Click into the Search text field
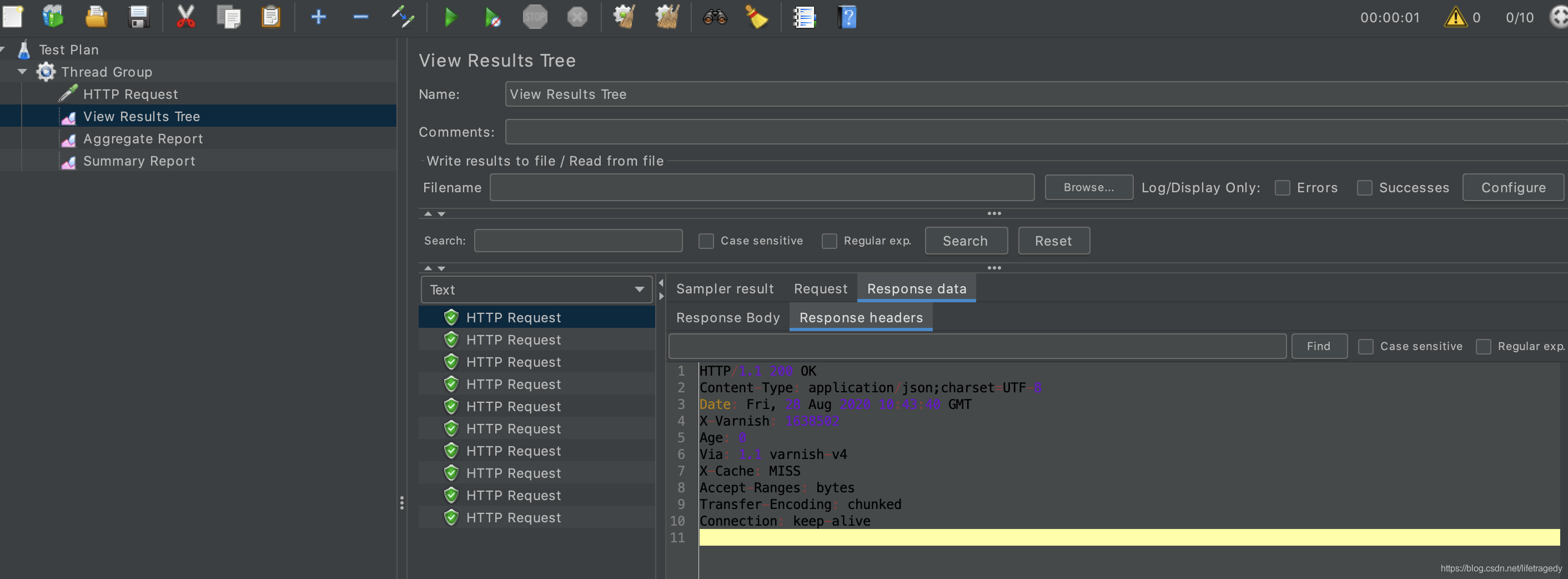This screenshot has width=1568, height=579. pos(577,241)
